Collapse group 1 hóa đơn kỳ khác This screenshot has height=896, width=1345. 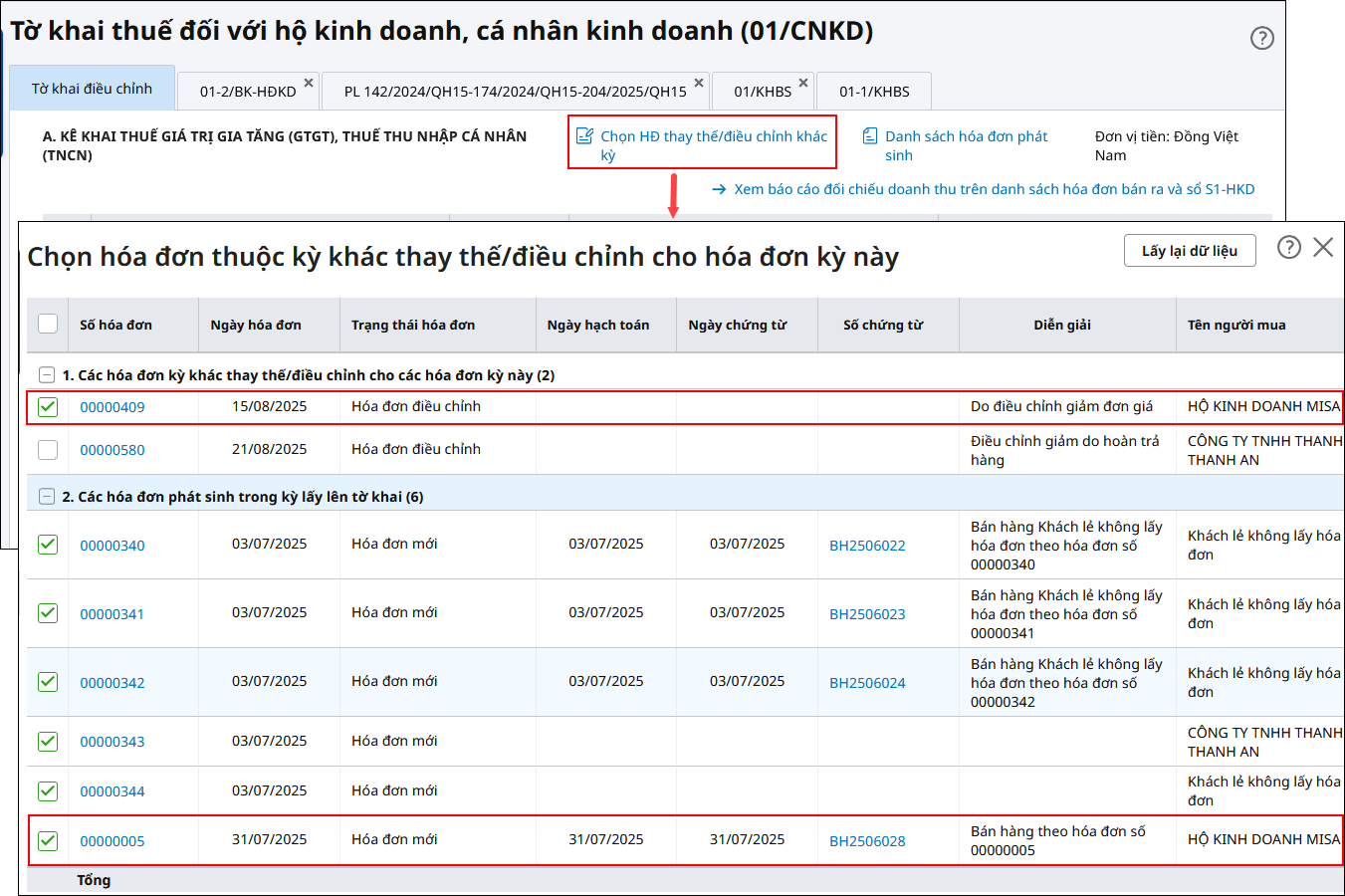tap(46, 375)
